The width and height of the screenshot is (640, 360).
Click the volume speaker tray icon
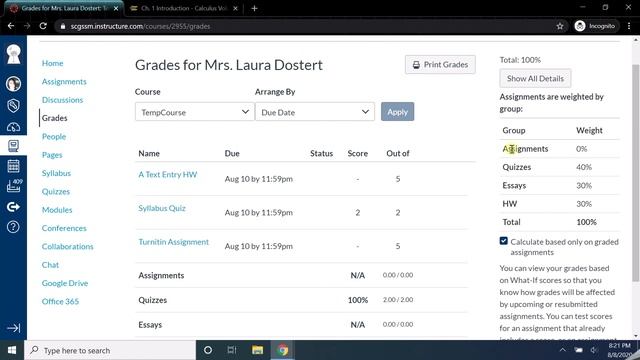pyautogui.click(x=594, y=350)
